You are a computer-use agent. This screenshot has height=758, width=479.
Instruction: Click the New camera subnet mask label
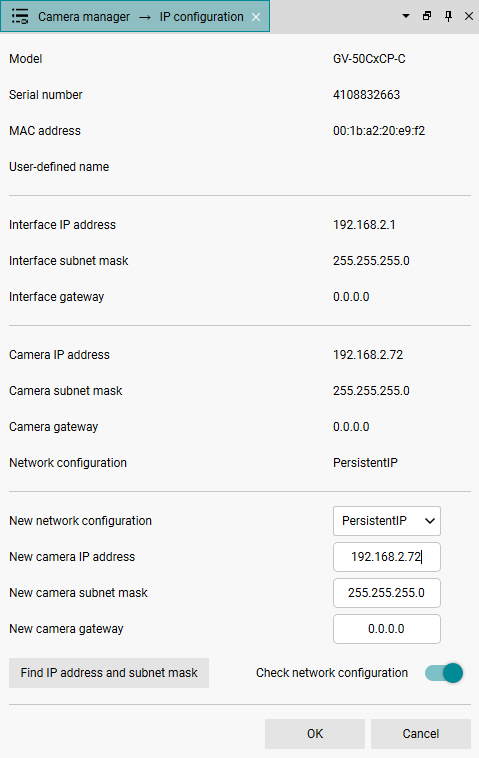tap(78, 593)
